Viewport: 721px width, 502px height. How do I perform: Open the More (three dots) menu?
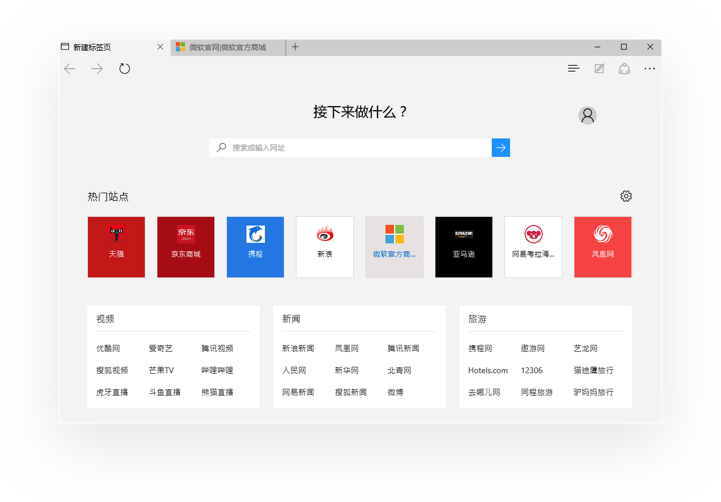click(650, 69)
